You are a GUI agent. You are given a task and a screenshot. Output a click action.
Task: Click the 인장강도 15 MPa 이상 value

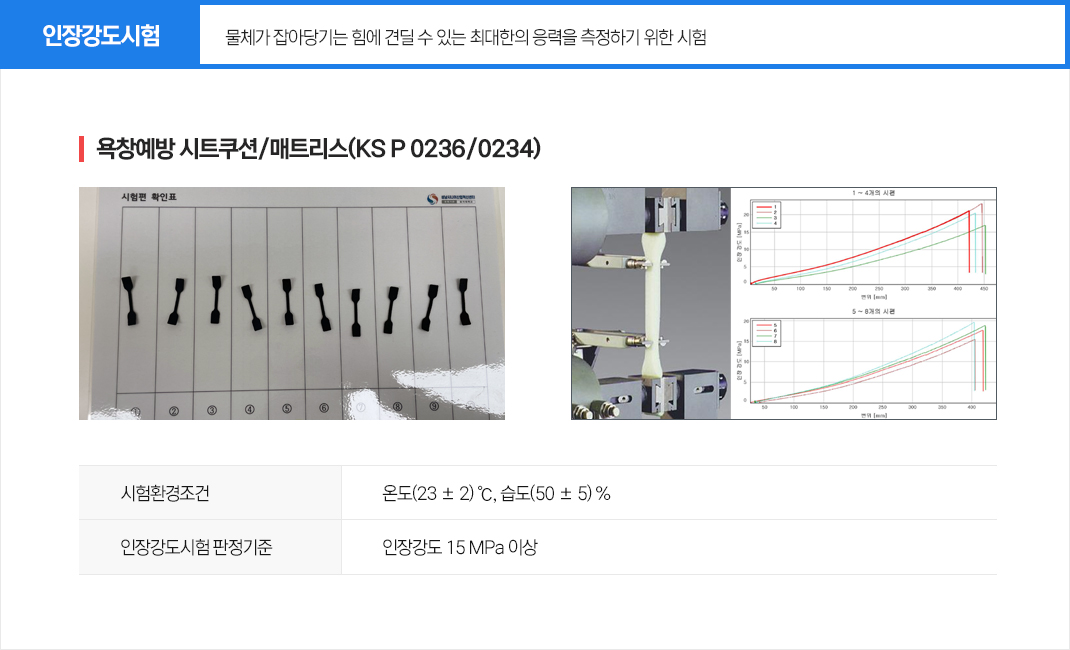(x=460, y=547)
